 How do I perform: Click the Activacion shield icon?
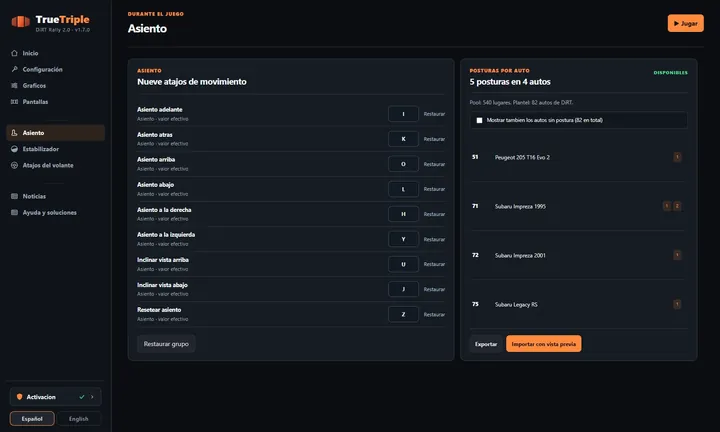click(19, 397)
